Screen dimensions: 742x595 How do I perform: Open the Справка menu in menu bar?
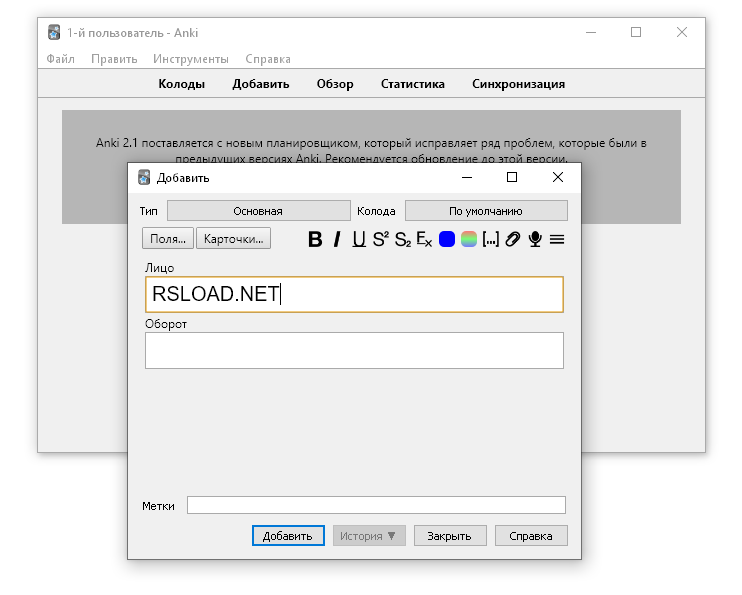(x=268, y=59)
